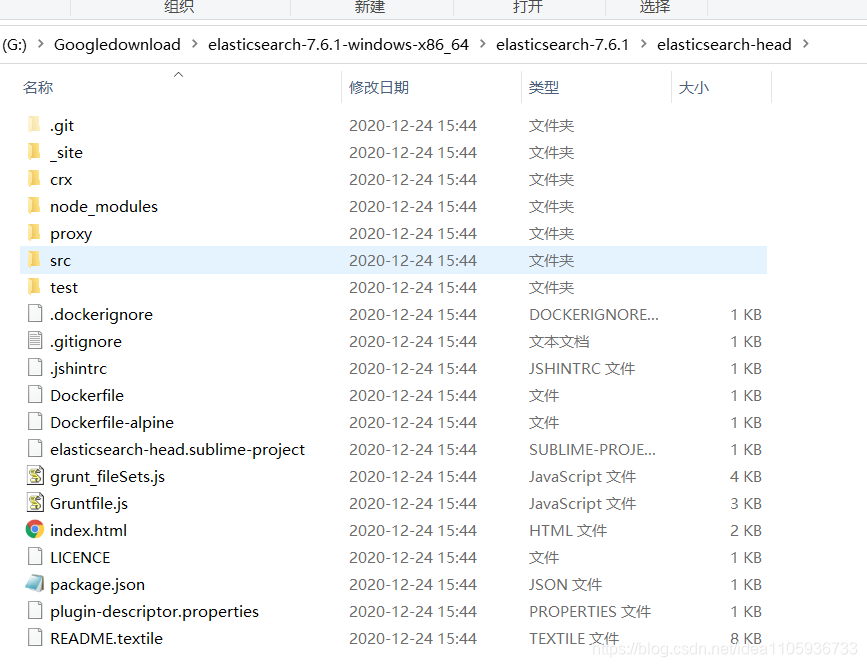Select the Dockerfile-alpine file icon

pos(35,422)
